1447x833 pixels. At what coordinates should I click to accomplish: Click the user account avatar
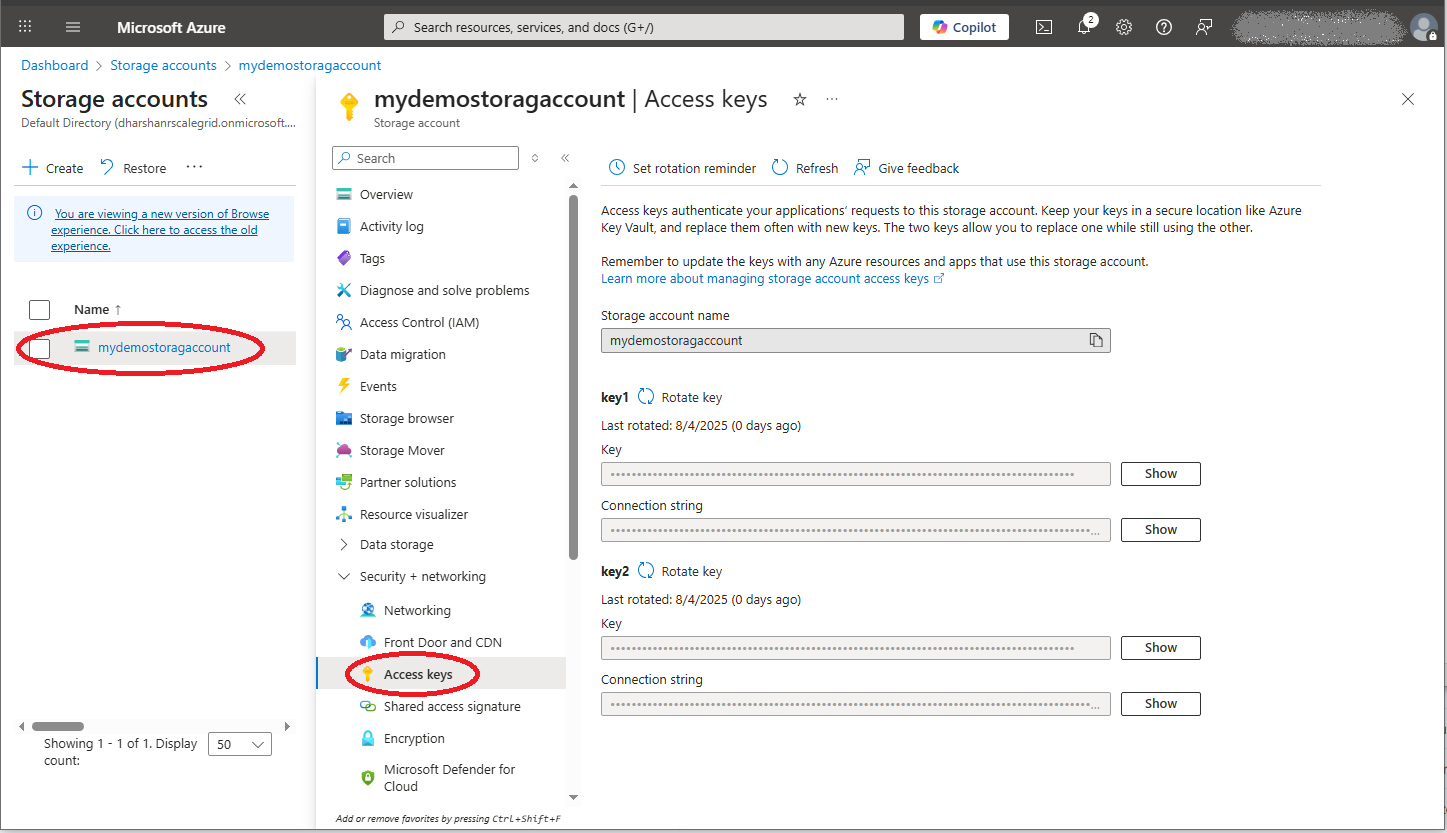pos(1423,27)
